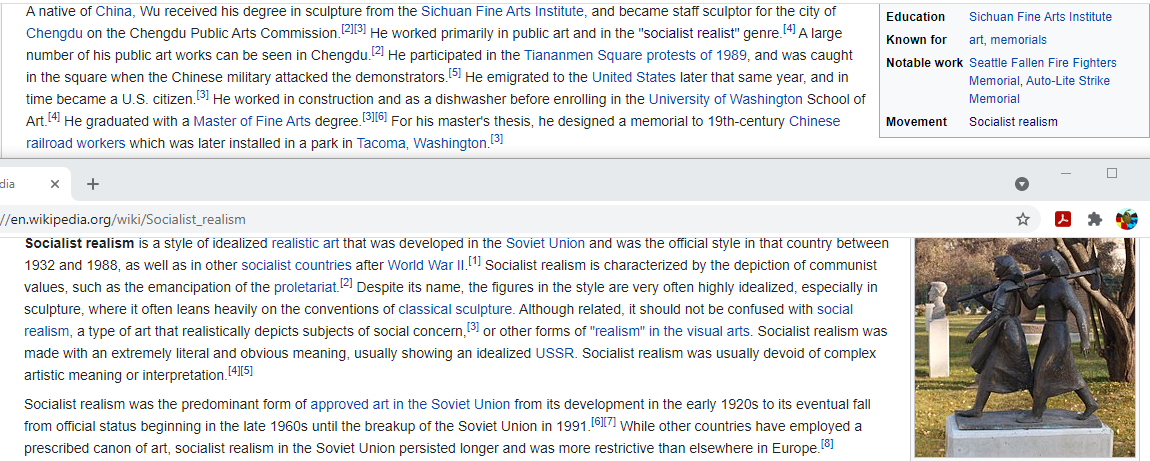Viewport: 1150px width, 461px height.
Task: Follow the Sichuan Fine Arts Institute infobox link
Action: (1040, 17)
